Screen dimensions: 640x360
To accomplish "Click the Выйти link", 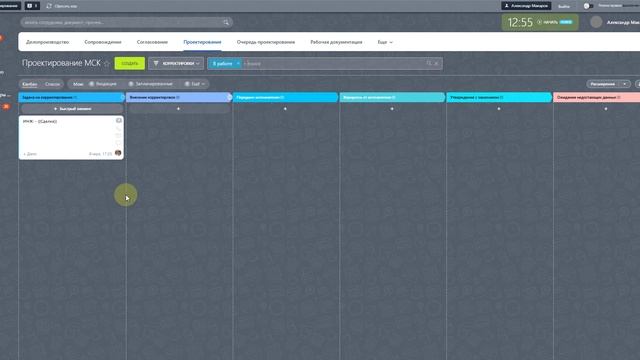I will click(564, 6).
